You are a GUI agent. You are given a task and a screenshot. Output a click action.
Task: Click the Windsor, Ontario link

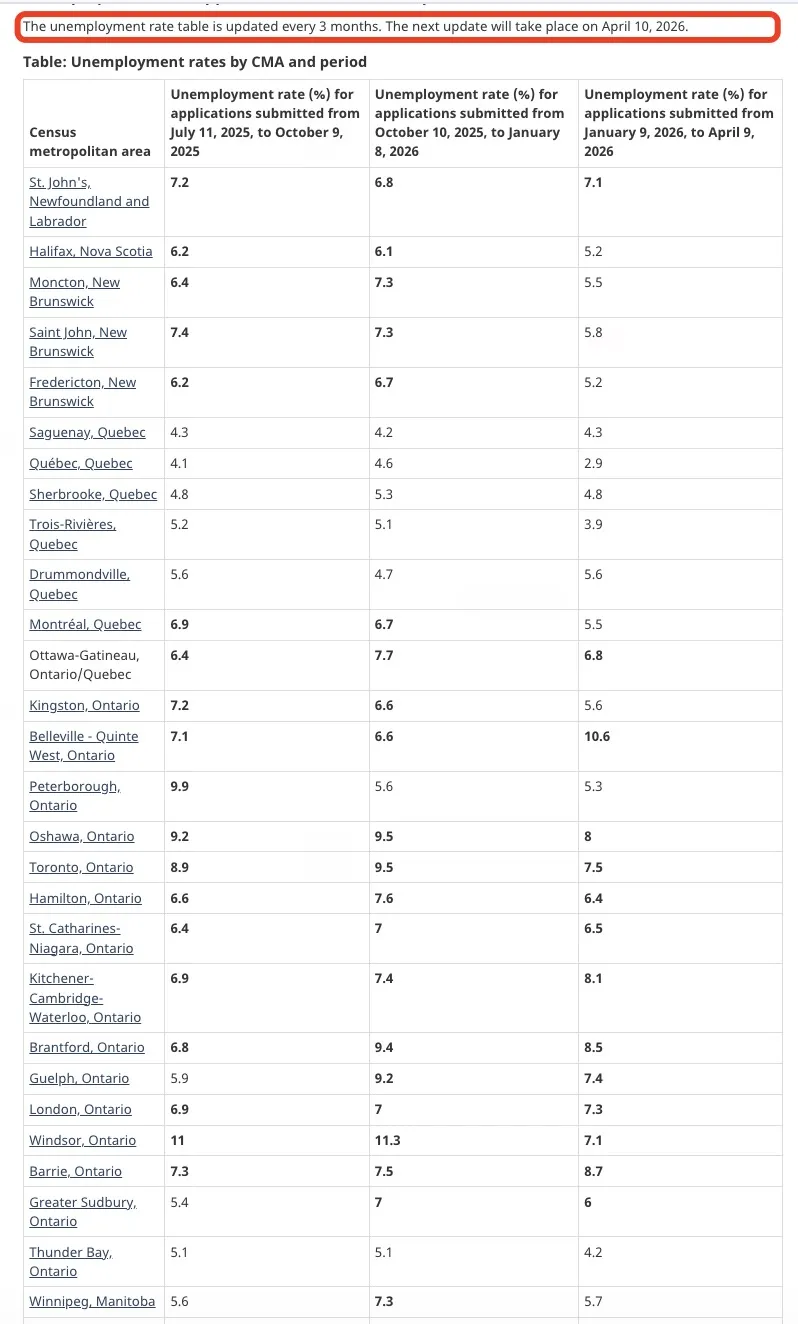point(82,1140)
